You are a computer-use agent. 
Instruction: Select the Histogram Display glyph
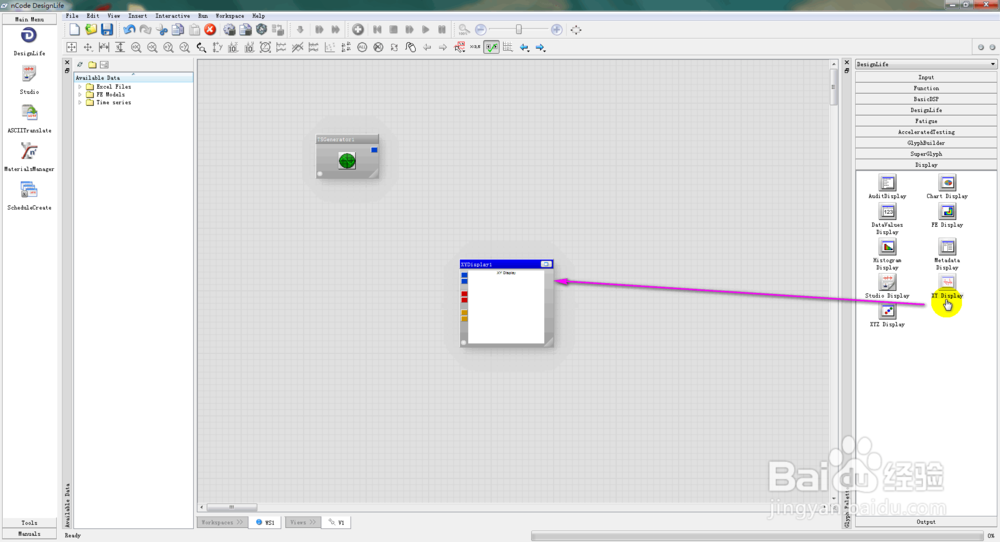tap(887, 254)
